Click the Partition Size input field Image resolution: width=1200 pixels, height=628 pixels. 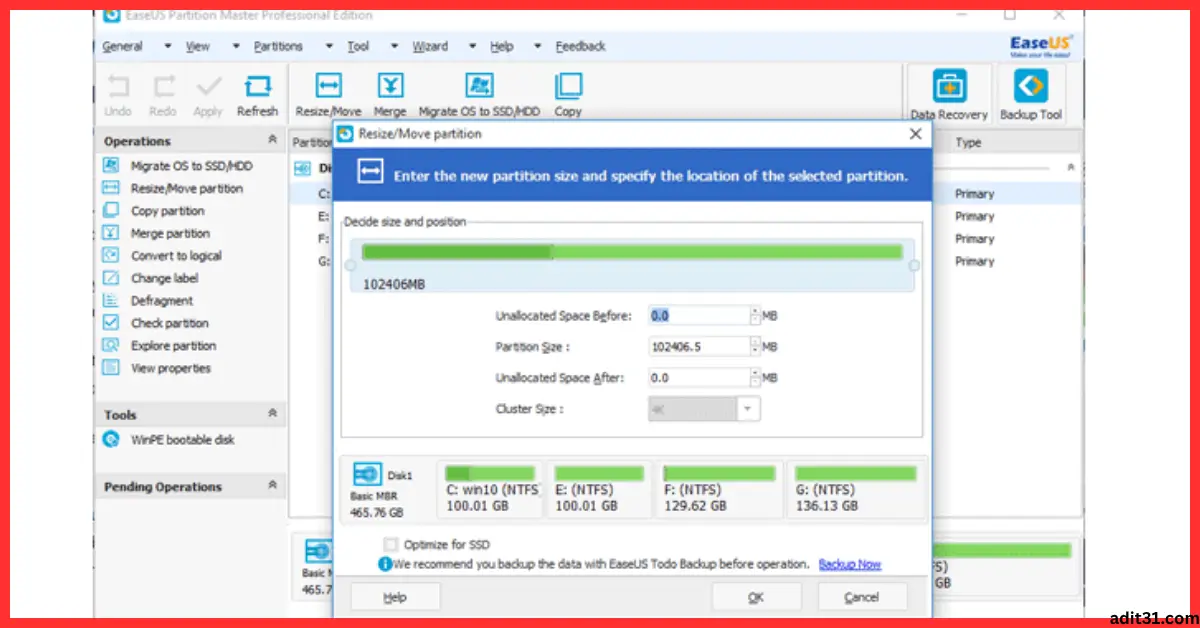[x=698, y=347]
